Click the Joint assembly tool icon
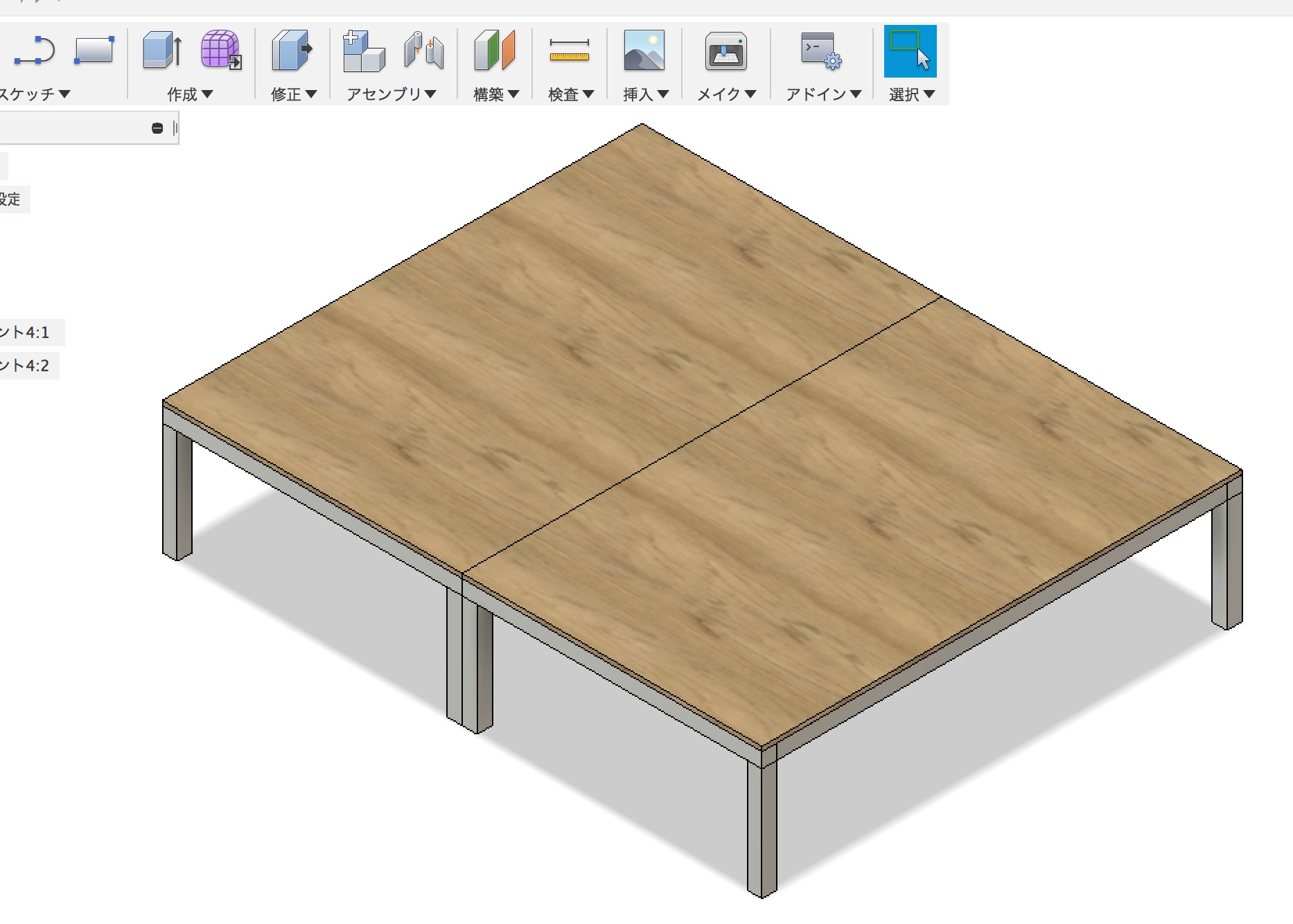The image size is (1293, 924). click(x=424, y=51)
